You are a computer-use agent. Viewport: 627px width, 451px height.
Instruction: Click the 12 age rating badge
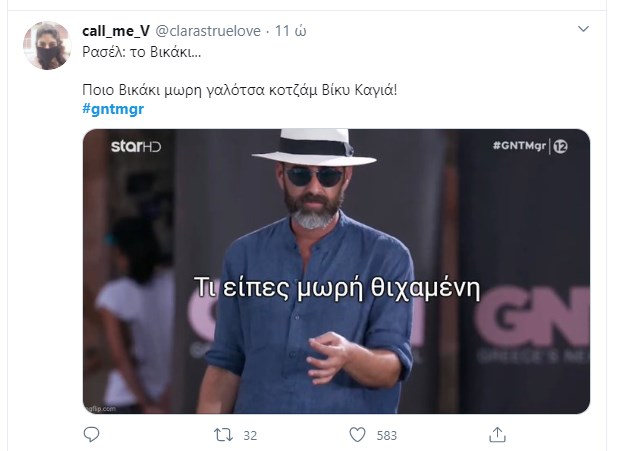(x=560, y=147)
